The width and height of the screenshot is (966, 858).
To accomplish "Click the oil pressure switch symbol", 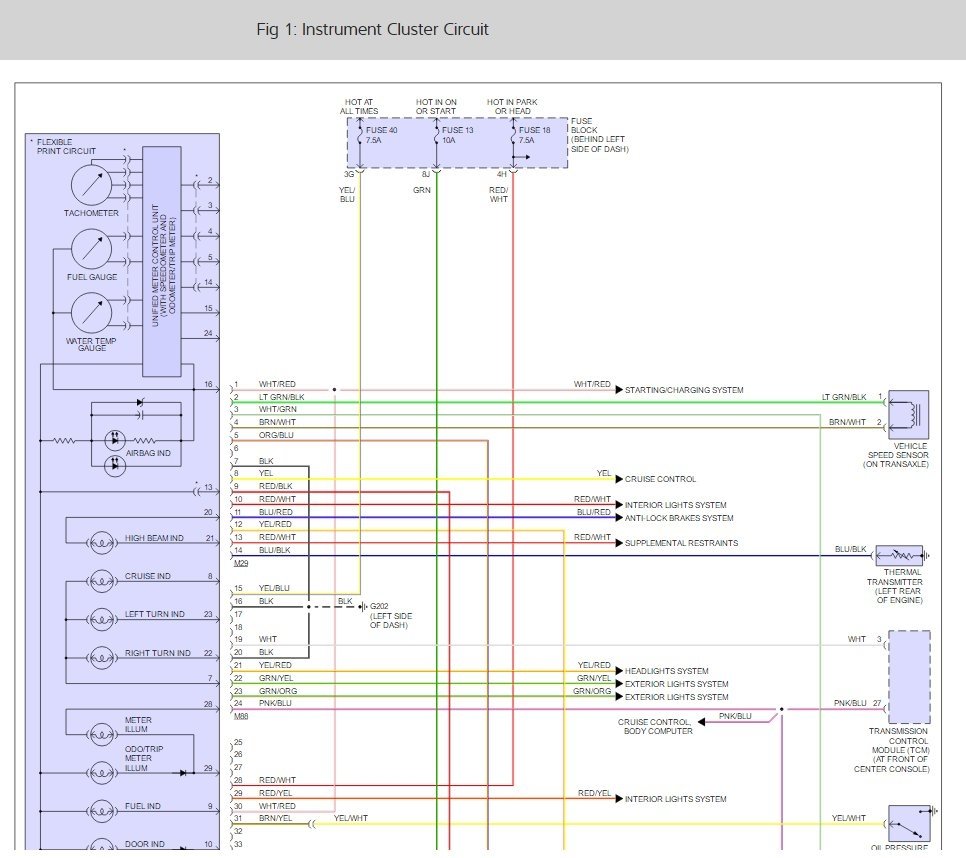I will click(909, 824).
